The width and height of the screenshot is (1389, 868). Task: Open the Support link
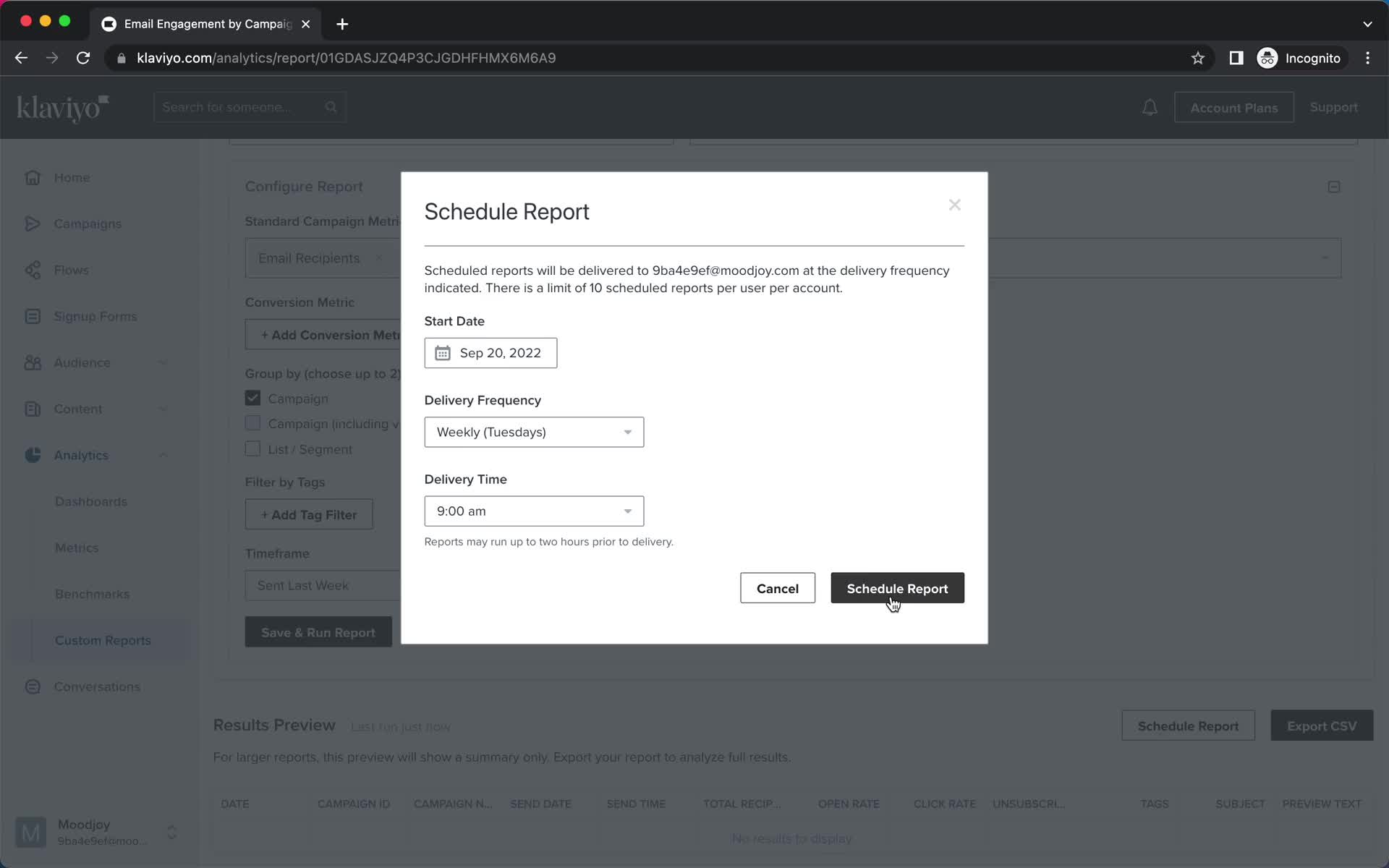pos(1333,107)
